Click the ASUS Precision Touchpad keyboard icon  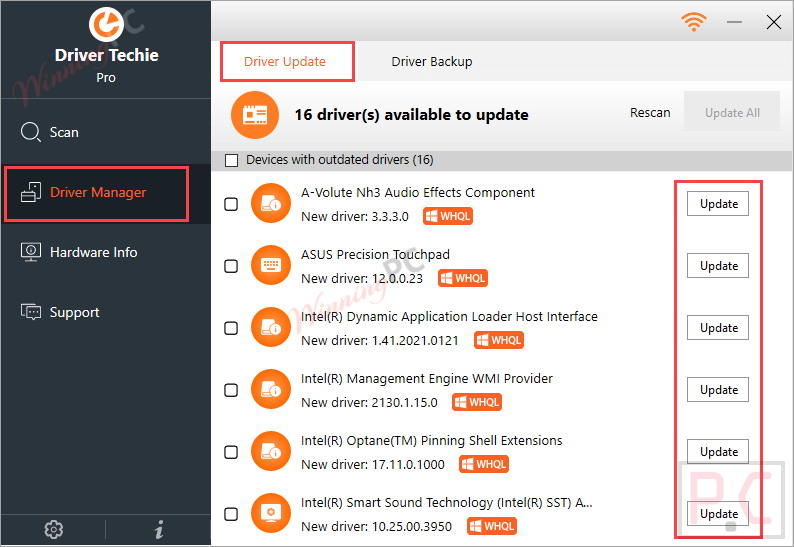[271, 265]
